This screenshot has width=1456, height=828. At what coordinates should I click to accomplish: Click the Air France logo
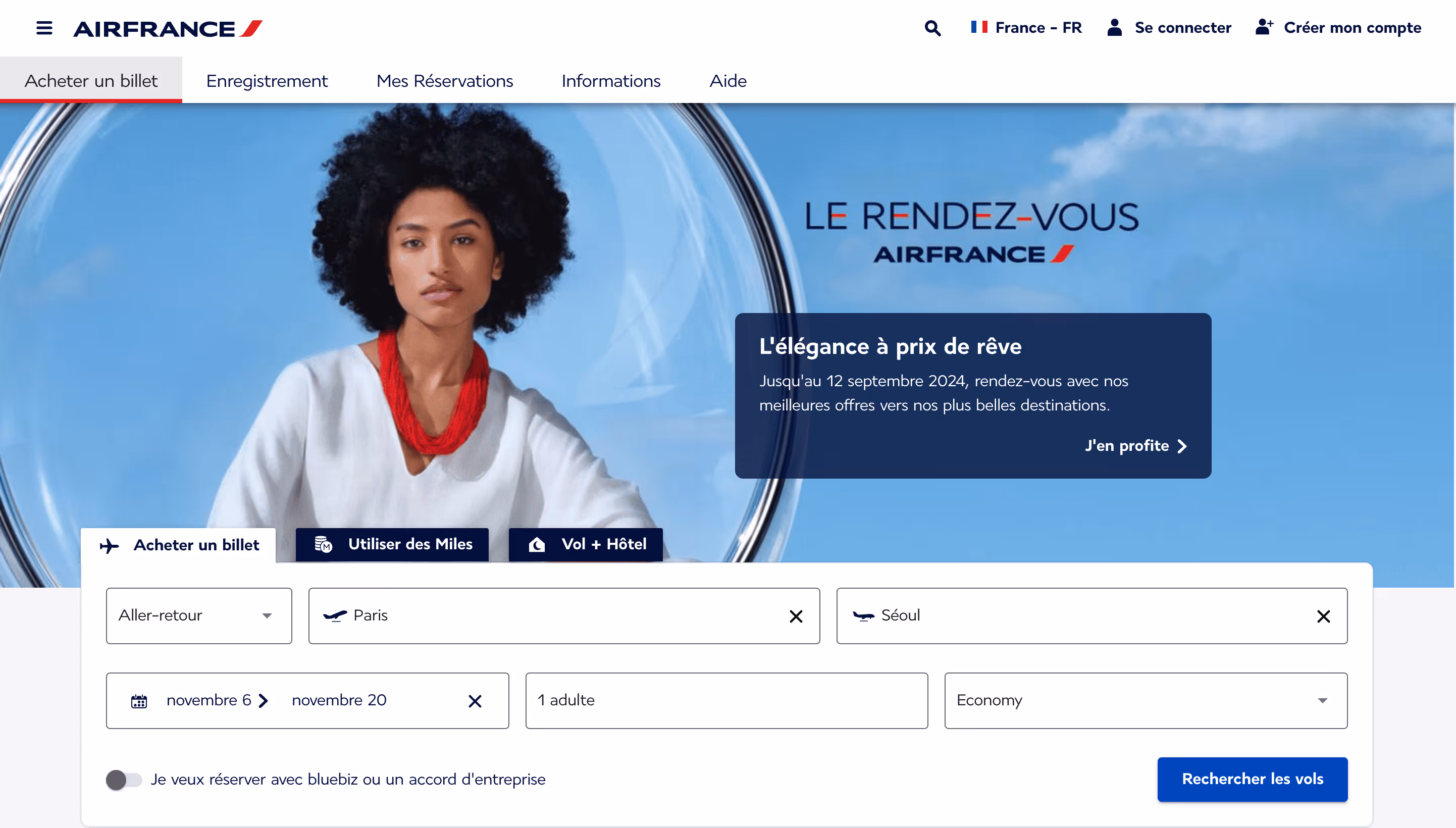[168, 28]
